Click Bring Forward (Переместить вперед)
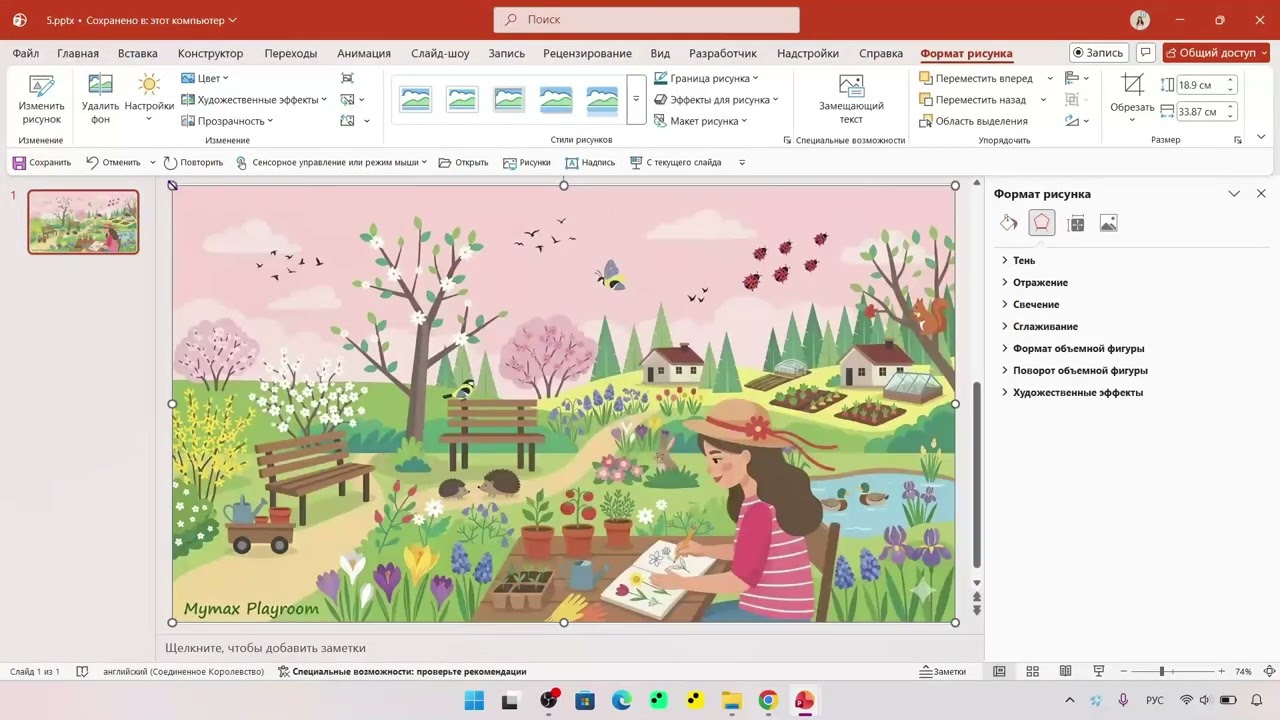This screenshot has height=720, width=1280. (978, 78)
